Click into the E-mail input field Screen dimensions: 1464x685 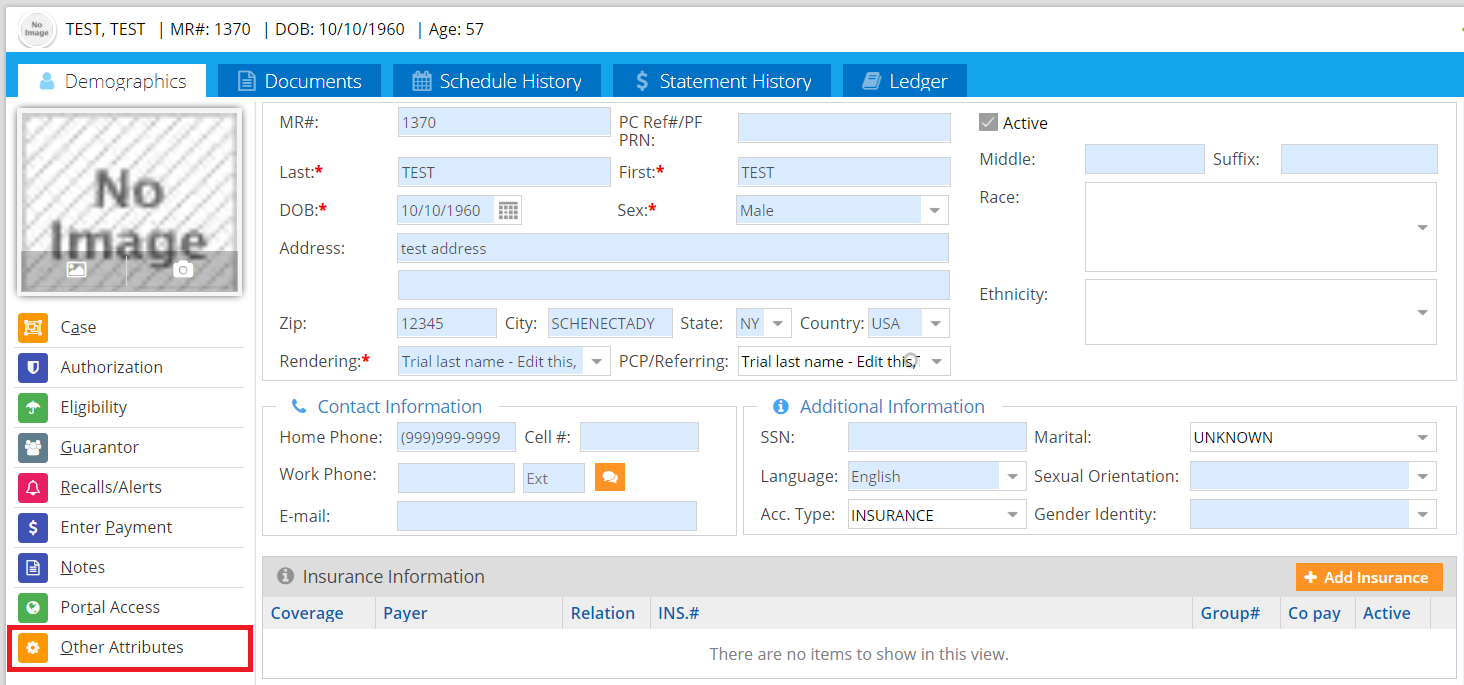pyautogui.click(x=546, y=516)
